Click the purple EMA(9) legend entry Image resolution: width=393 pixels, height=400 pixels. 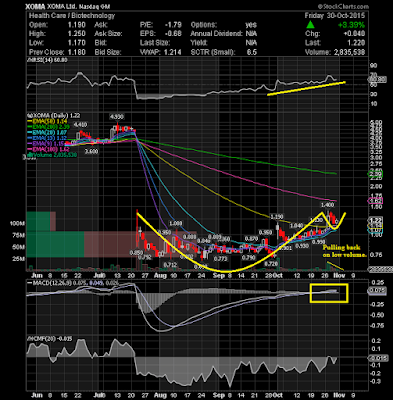45,144
